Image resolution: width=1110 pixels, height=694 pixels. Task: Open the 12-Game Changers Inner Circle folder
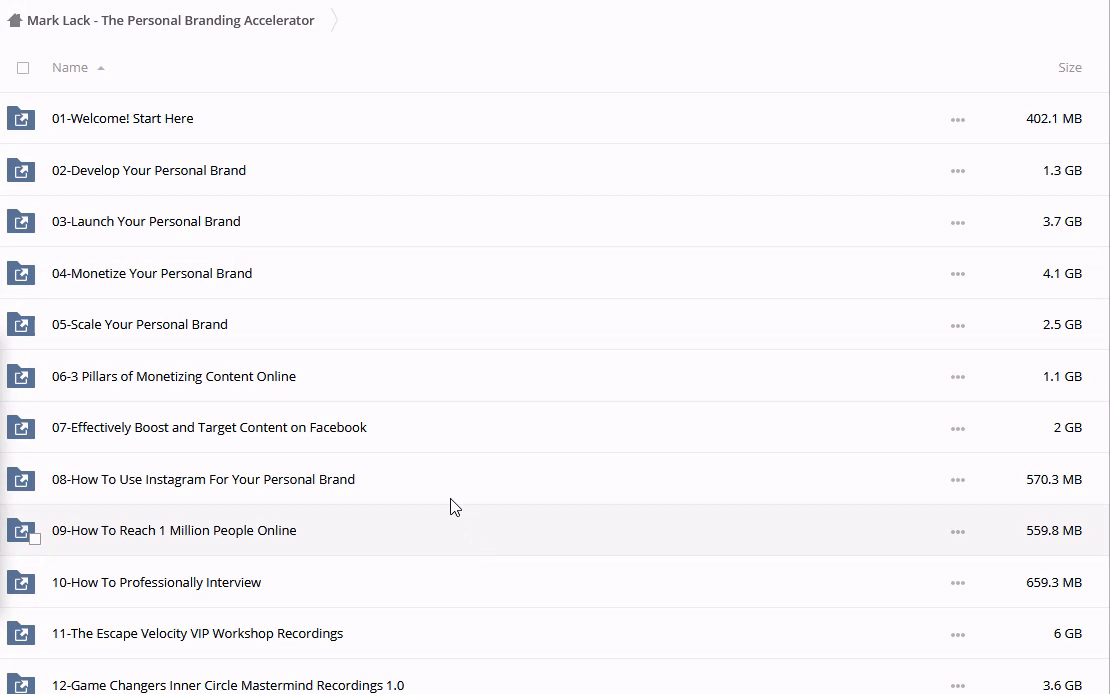click(x=228, y=685)
